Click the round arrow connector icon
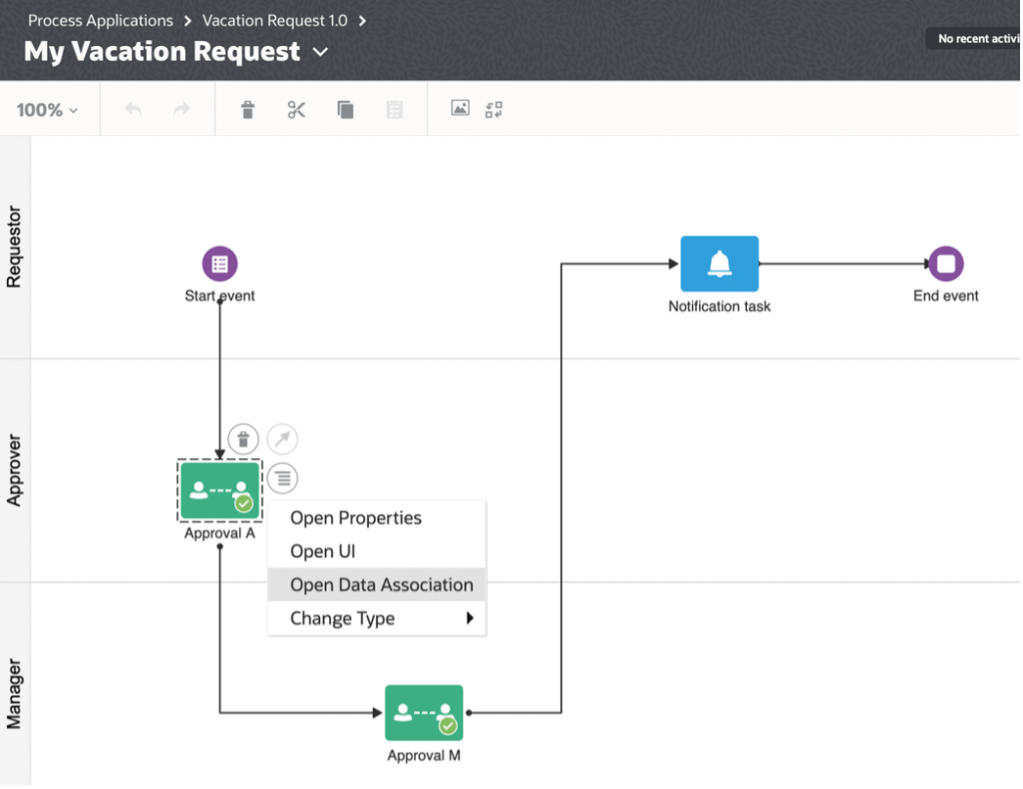Screen dimensions: 1023x789 tap(282, 438)
